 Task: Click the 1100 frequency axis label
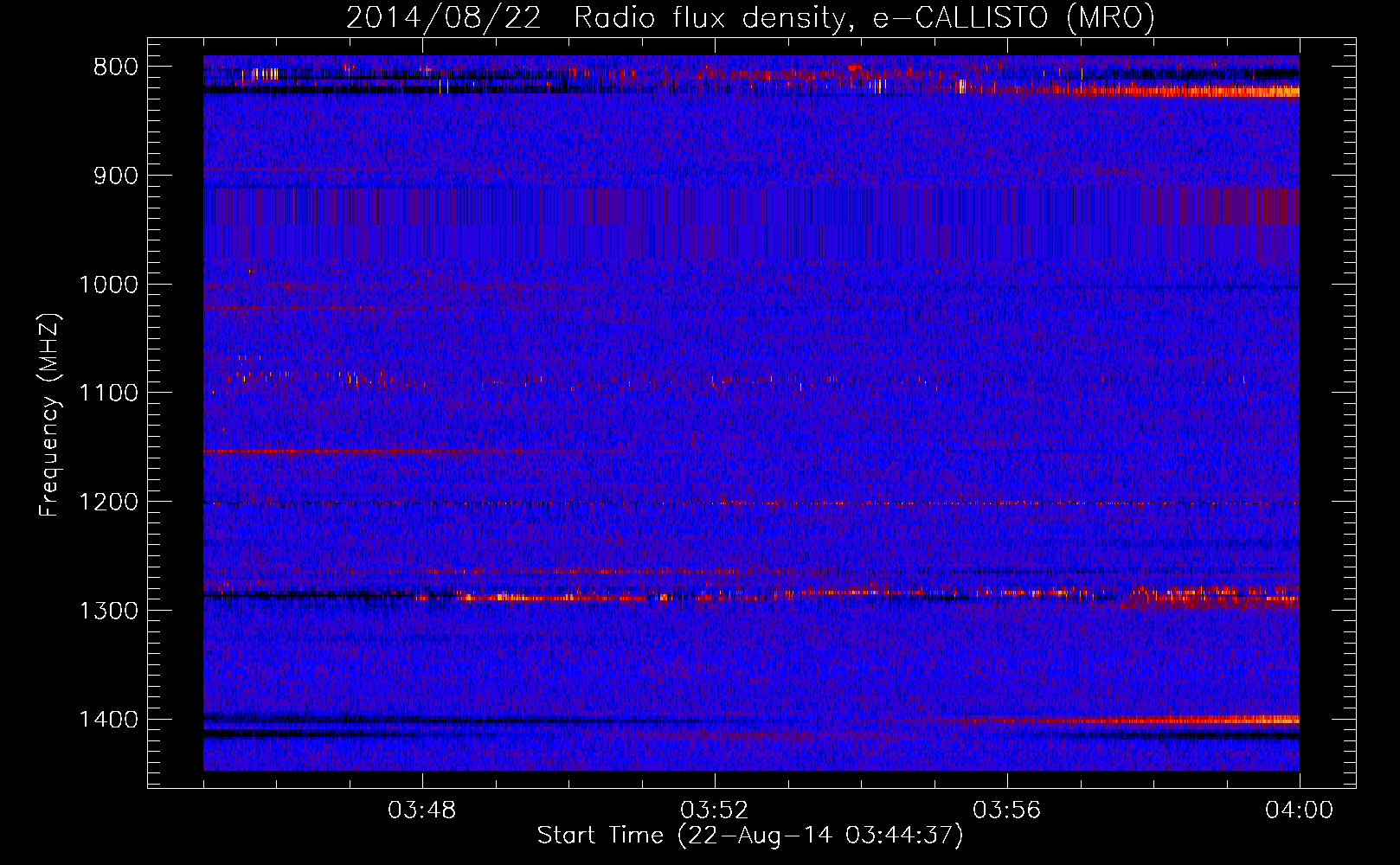pyautogui.click(x=108, y=393)
